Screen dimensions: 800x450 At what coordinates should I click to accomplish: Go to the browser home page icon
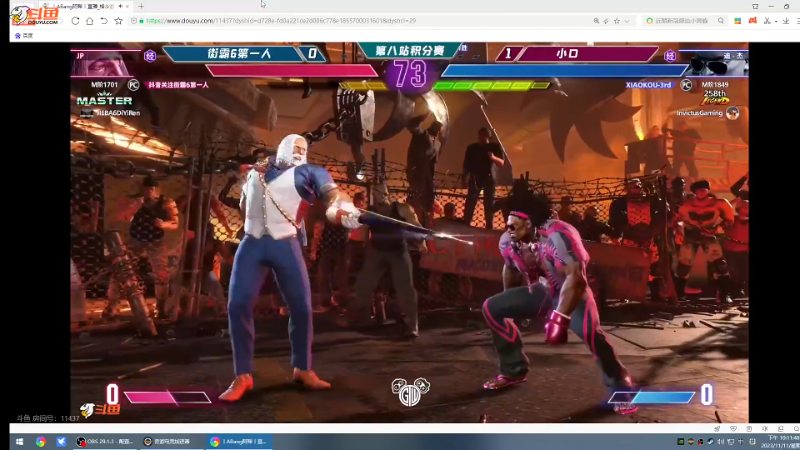[x=89, y=21]
